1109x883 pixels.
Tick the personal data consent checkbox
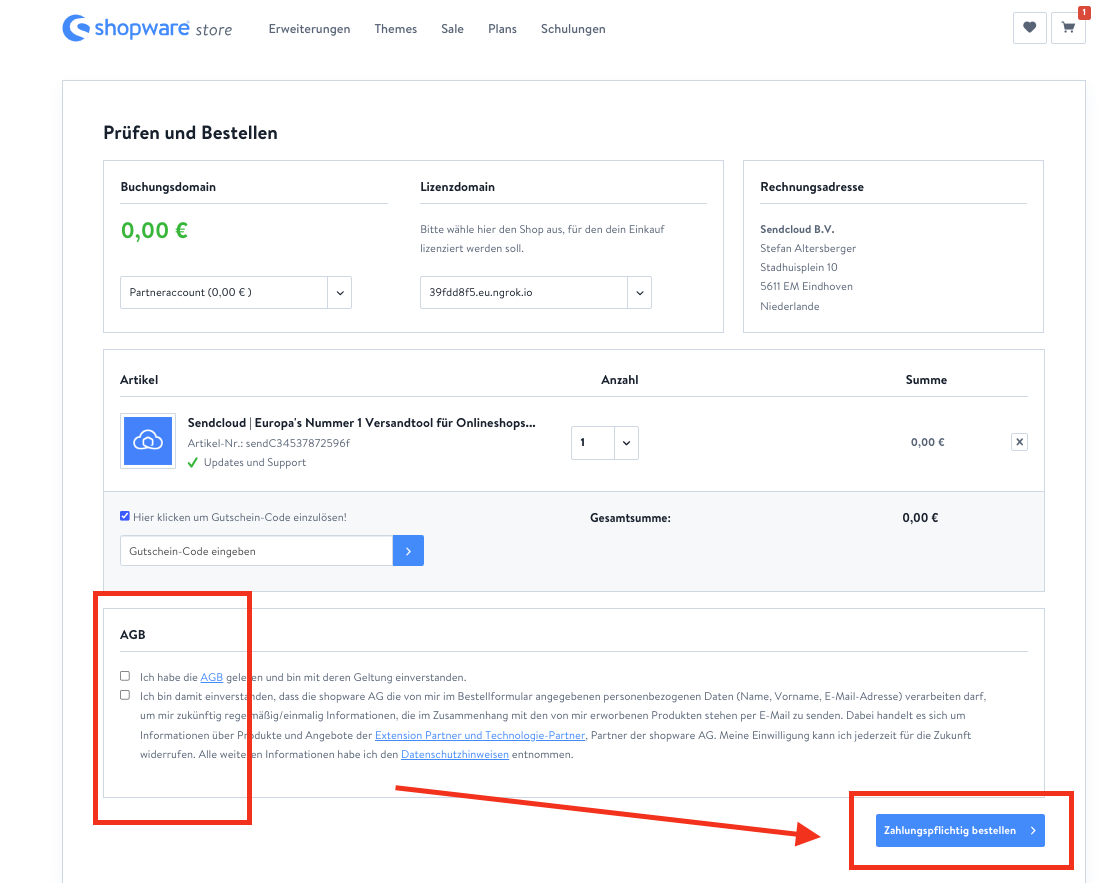pos(125,696)
